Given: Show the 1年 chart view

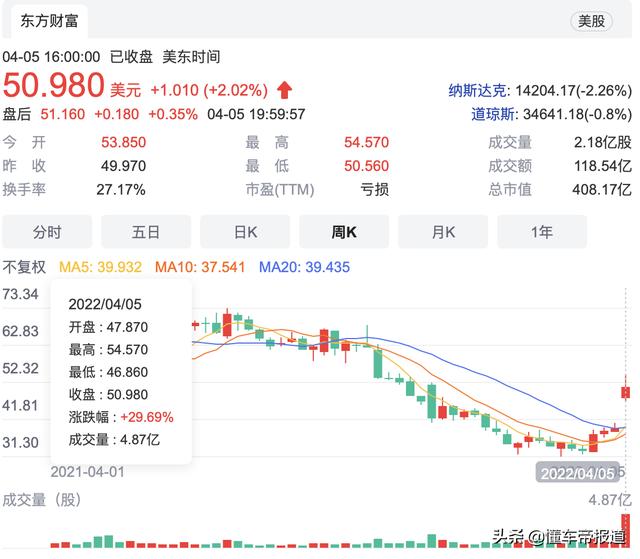Looking at the screenshot, I should tap(542, 232).
